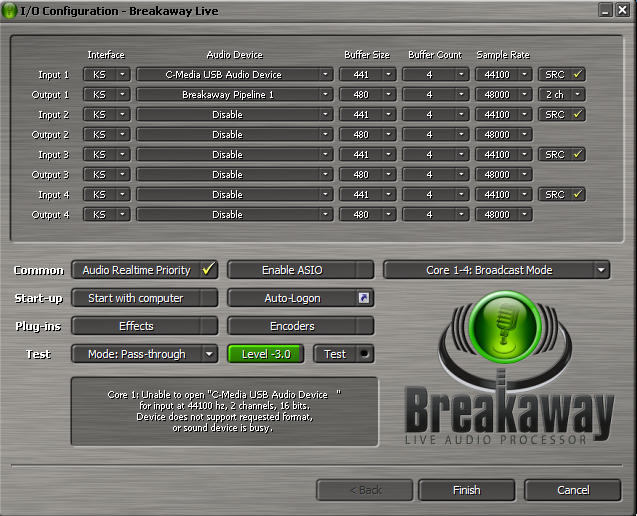Click the Sample Rate column header
The height and width of the screenshot is (516, 637).
click(x=503, y=55)
